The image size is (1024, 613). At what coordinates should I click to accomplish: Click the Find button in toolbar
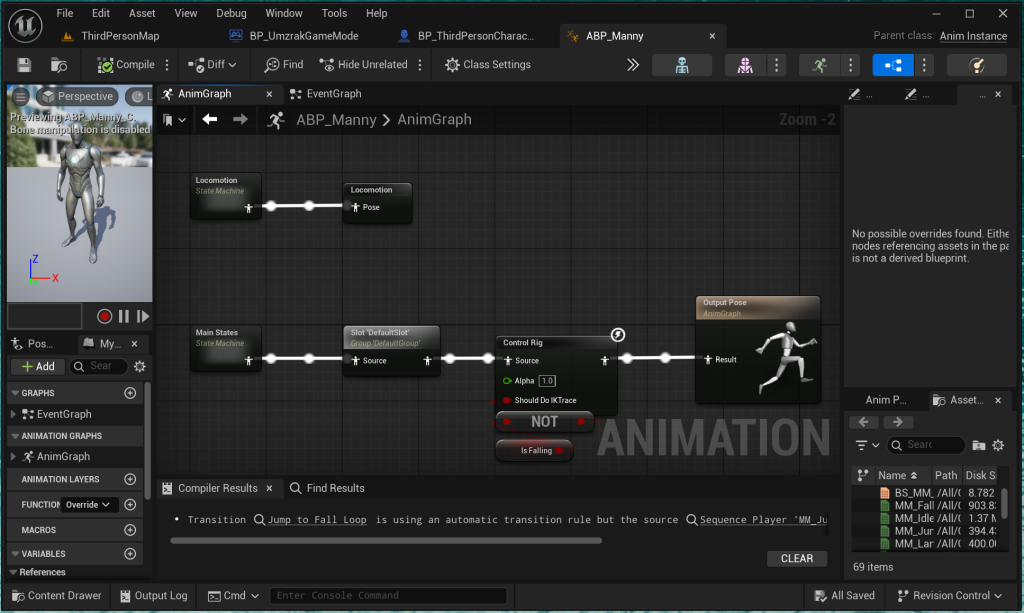[x=284, y=65]
